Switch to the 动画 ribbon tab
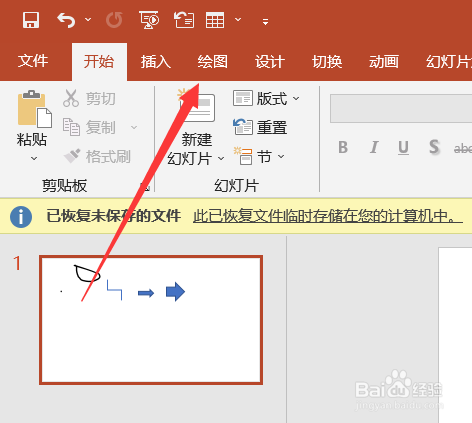The width and height of the screenshot is (472, 423). [384, 62]
